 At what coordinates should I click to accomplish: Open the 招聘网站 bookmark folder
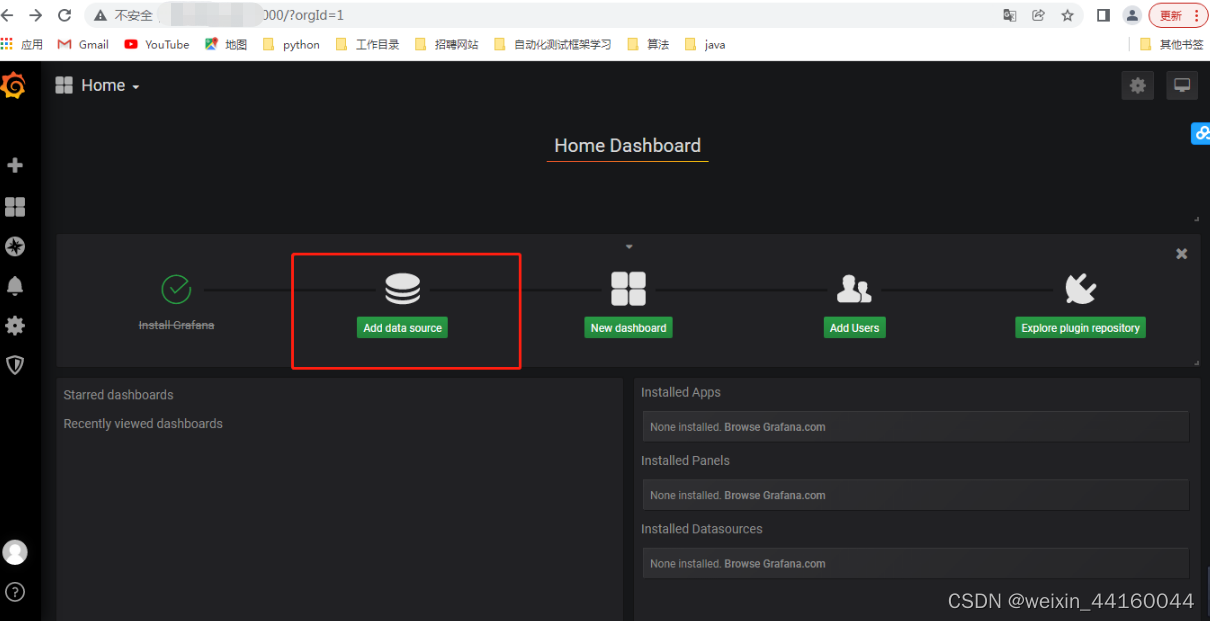pos(446,44)
